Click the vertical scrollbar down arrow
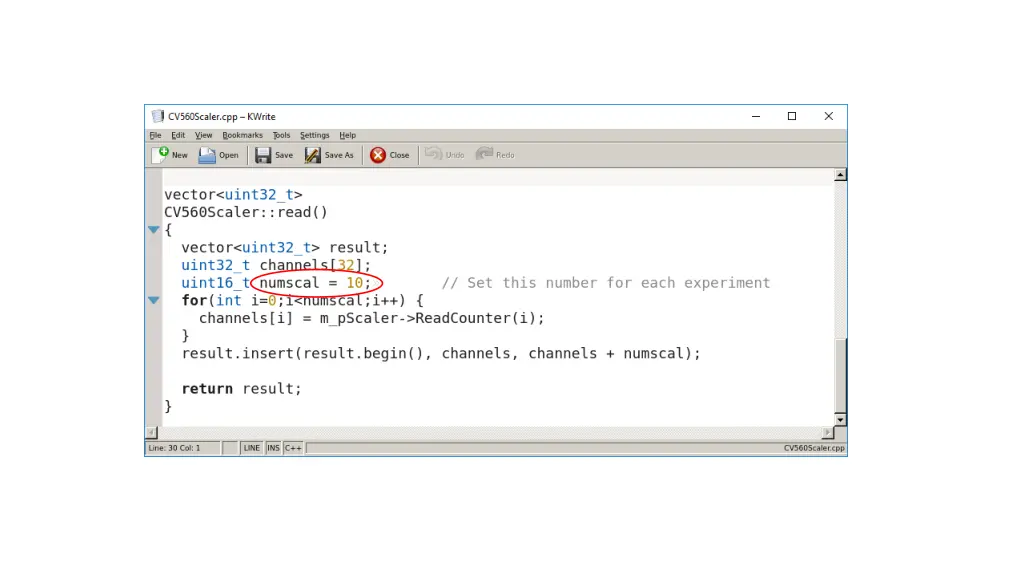1024x576 pixels. coord(840,419)
